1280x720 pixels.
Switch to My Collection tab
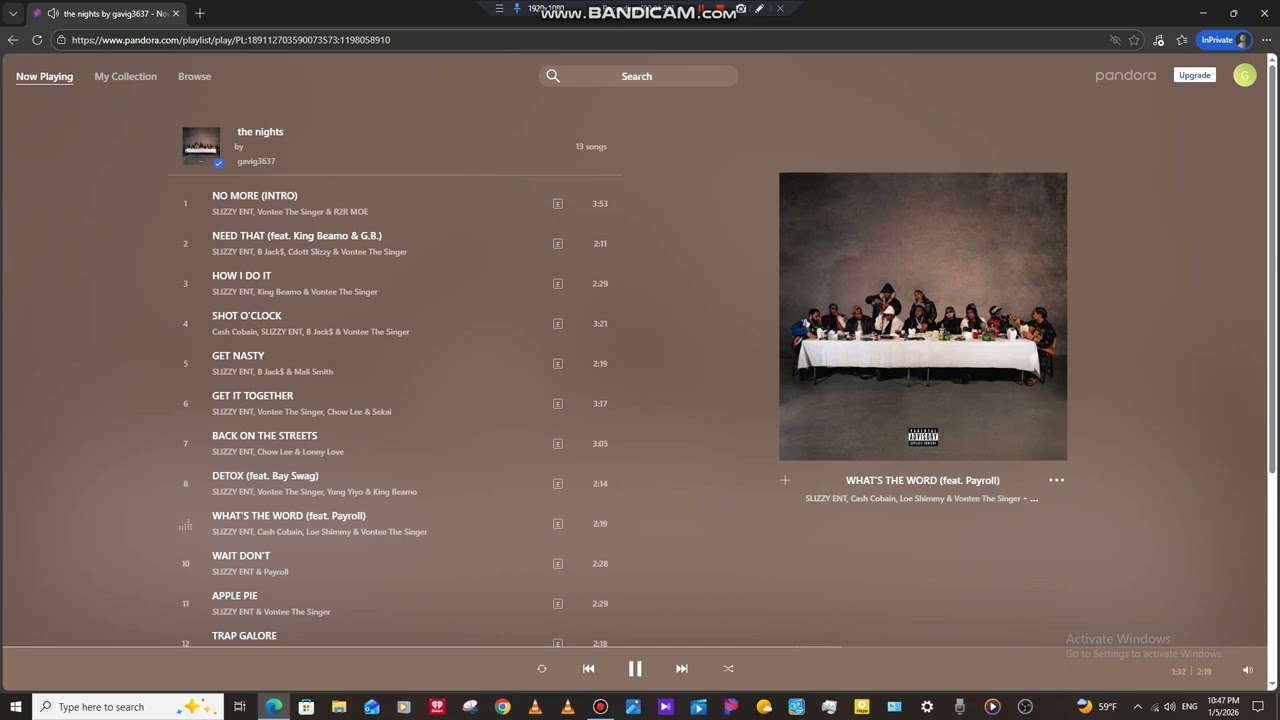(x=125, y=76)
